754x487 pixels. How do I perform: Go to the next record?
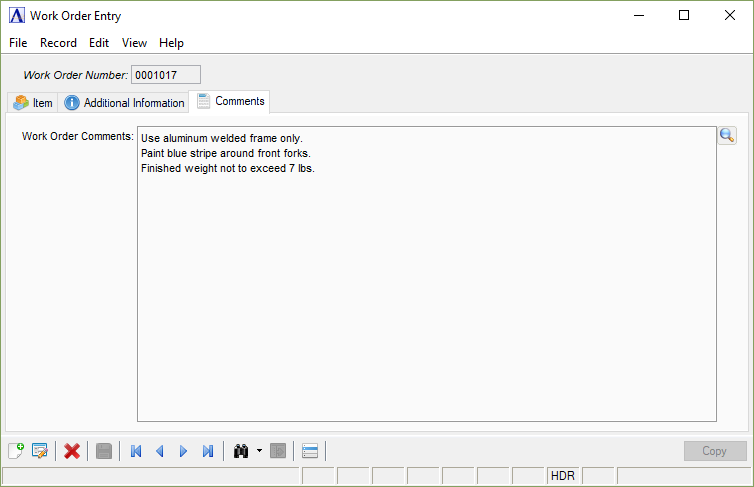pyautogui.click(x=183, y=451)
